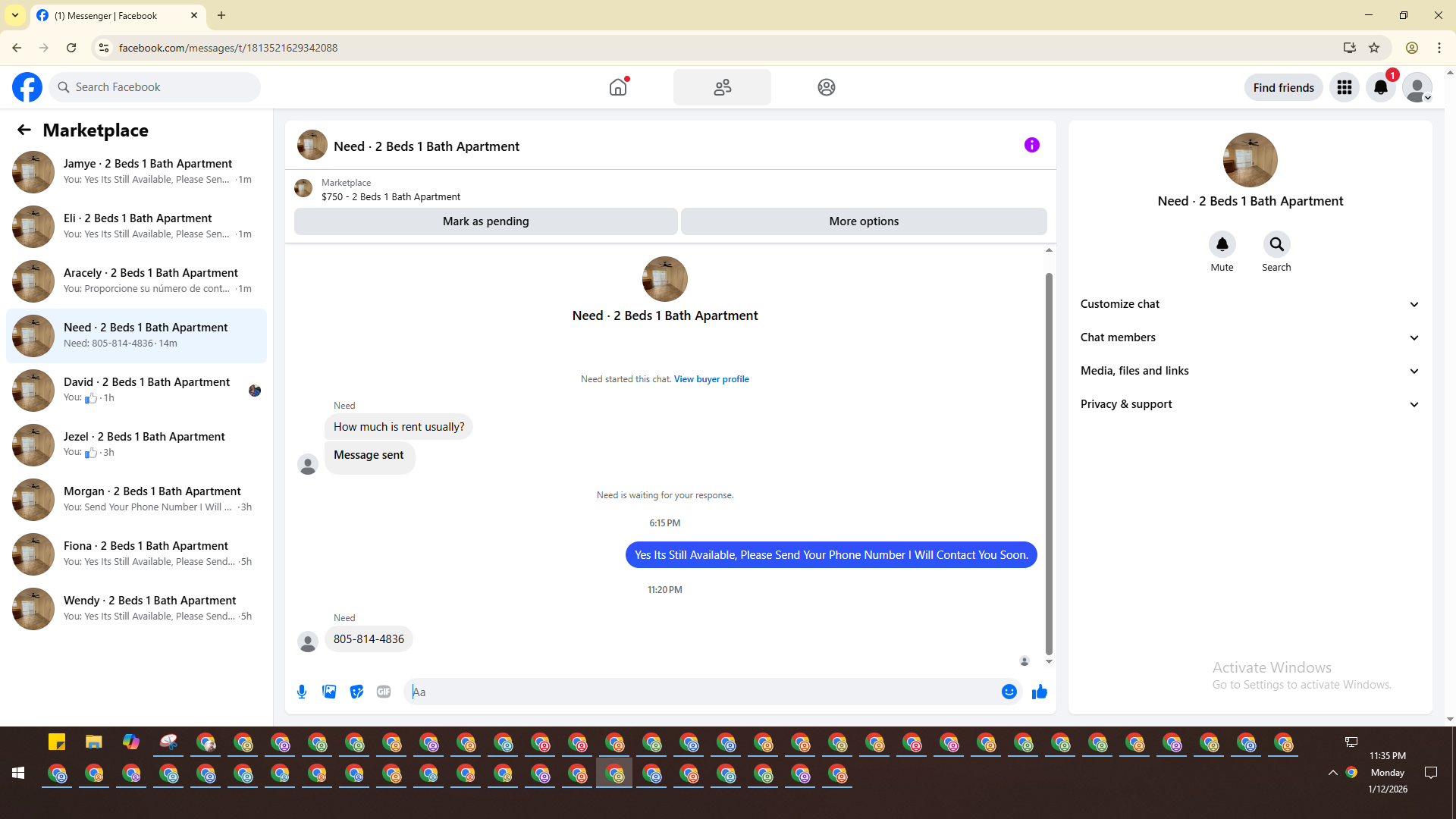Image resolution: width=1456 pixels, height=819 pixels.
Task: Open the Friends tab
Action: tap(722, 87)
